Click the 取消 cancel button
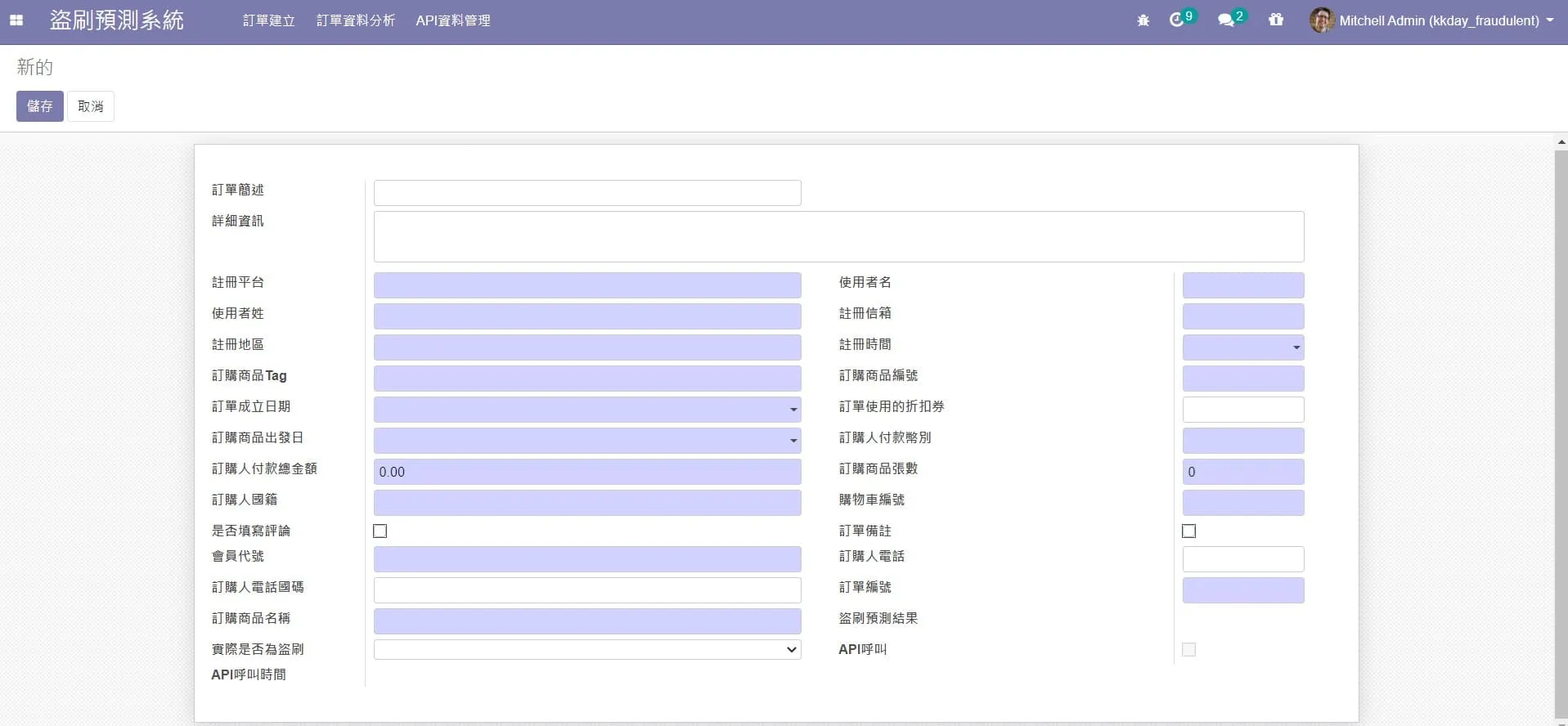Viewport: 1568px width, 726px height. pos(91,106)
